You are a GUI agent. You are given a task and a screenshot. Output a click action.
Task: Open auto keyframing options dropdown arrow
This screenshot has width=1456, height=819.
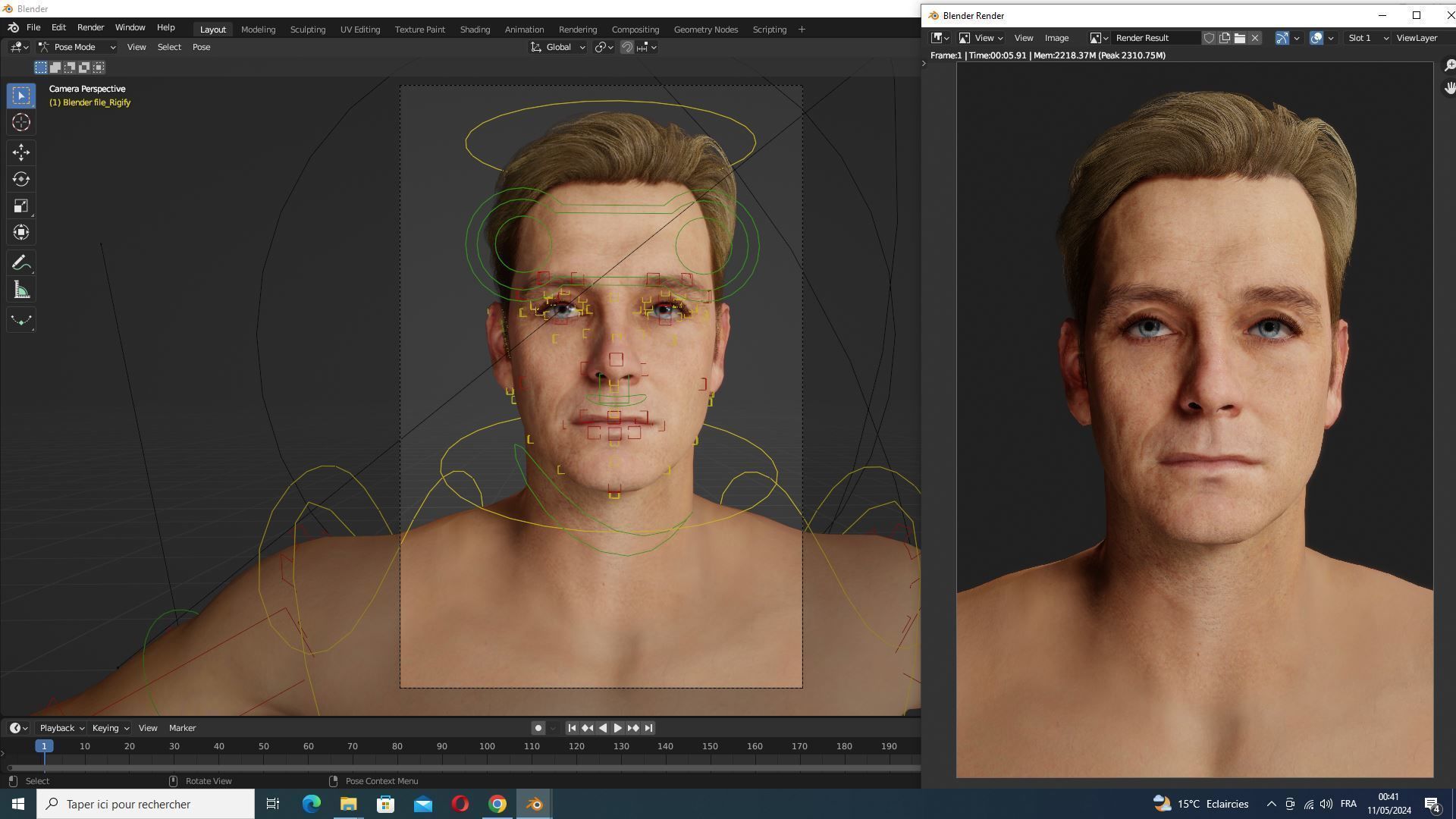coord(553,728)
